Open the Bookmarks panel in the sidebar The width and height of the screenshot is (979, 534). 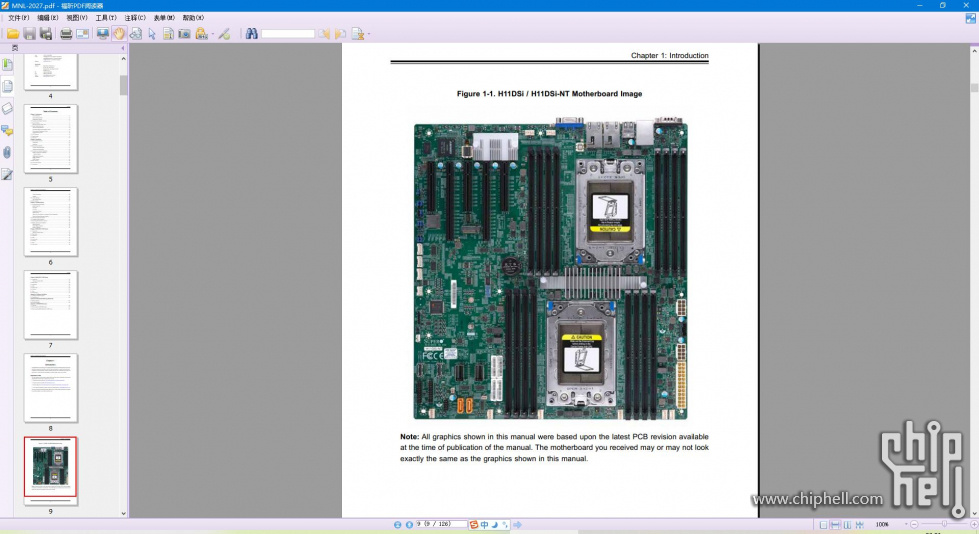[7, 65]
